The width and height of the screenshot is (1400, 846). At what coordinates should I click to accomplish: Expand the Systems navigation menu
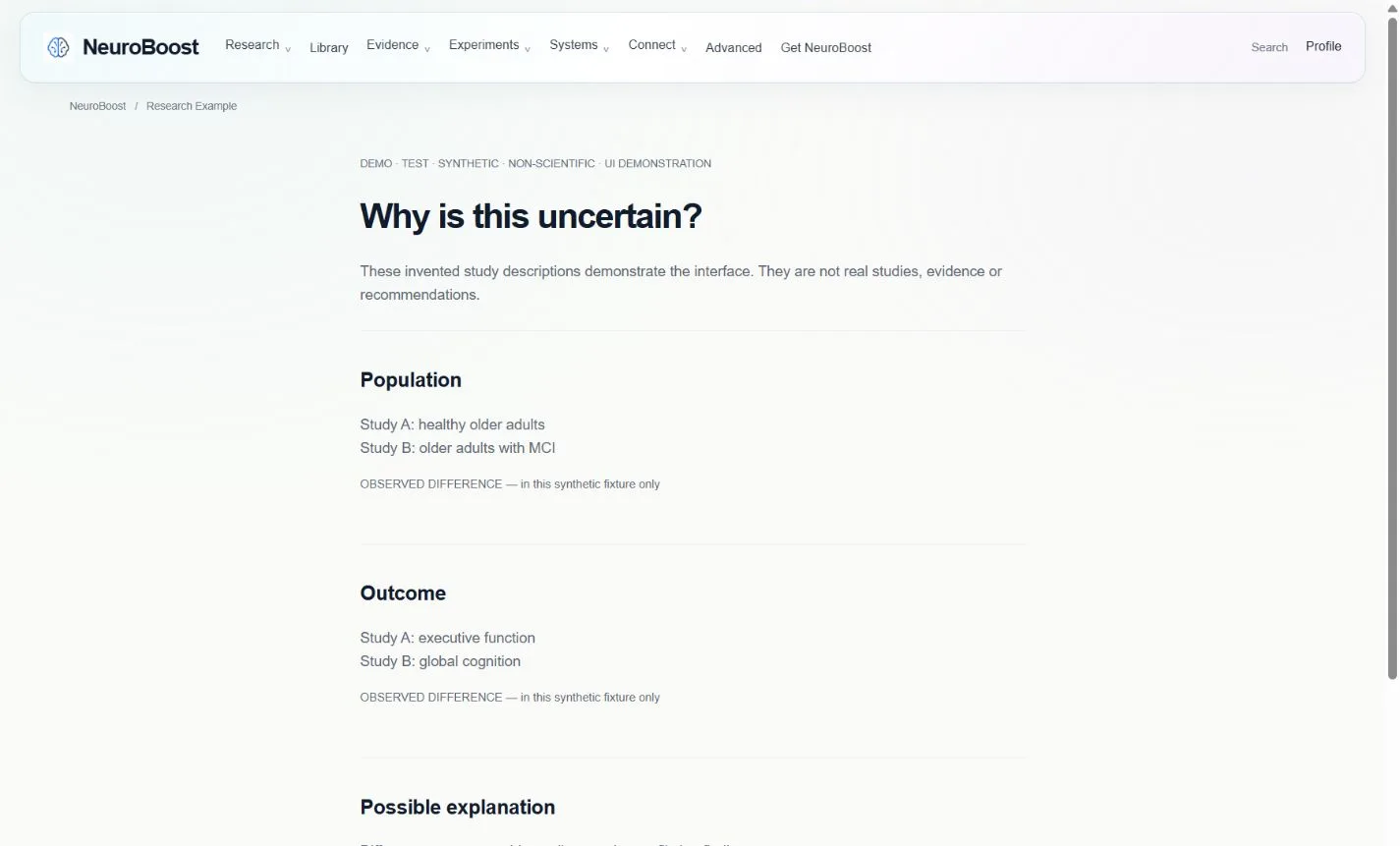(x=579, y=45)
